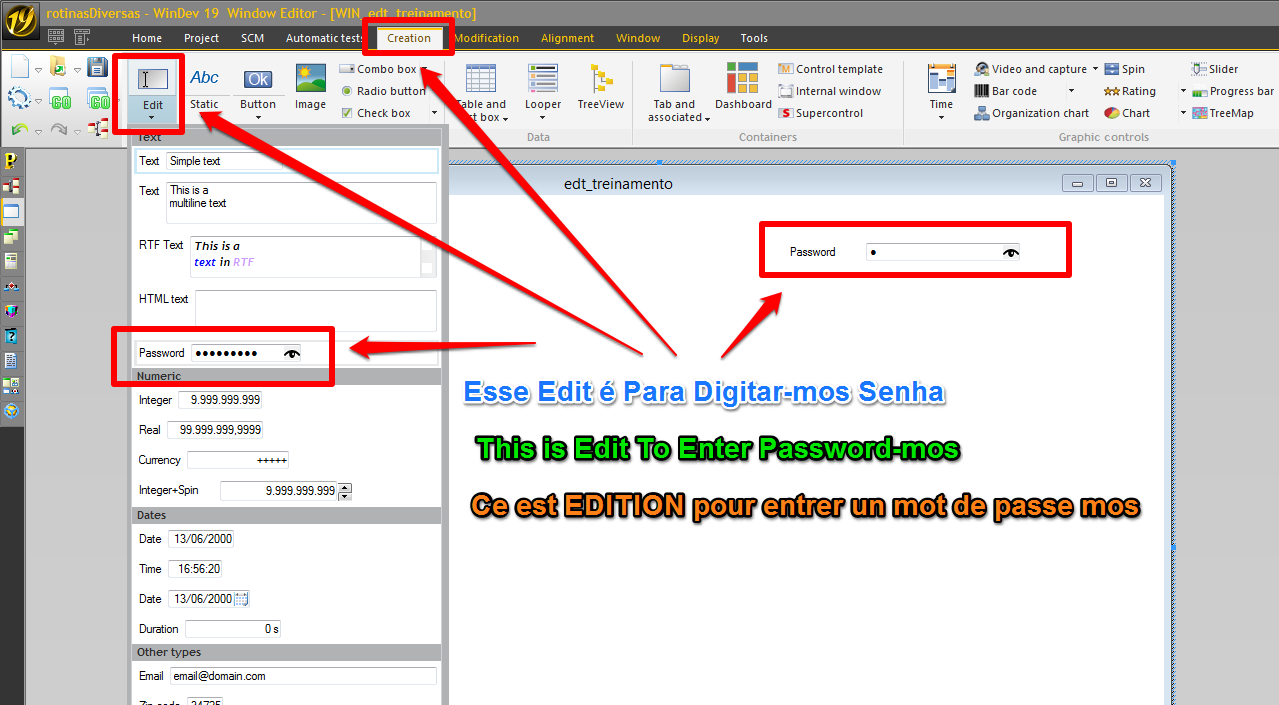Click the second stacked GO icon
This screenshot has width=1279, height=705.
(97, 99)
